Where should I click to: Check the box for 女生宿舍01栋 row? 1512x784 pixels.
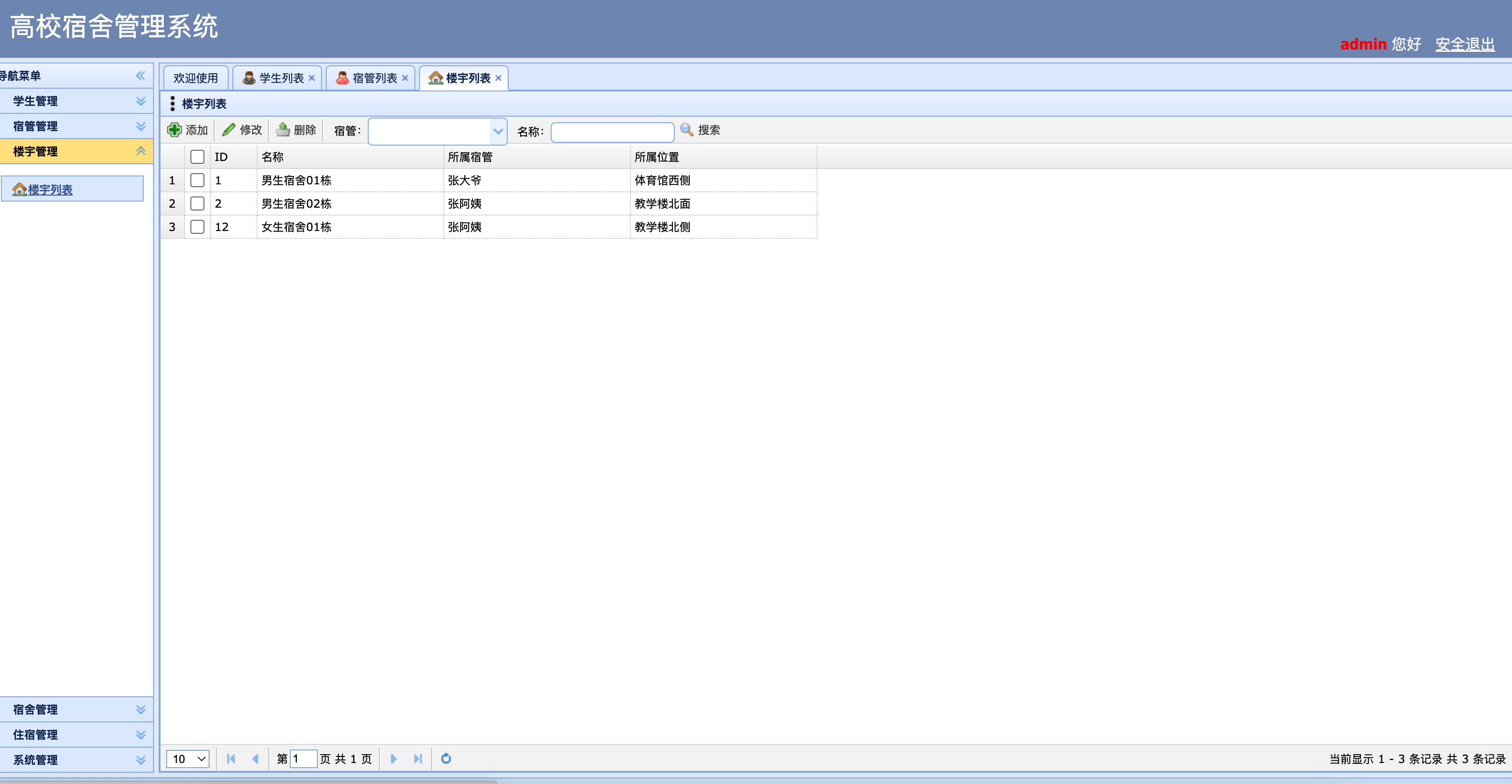click(x=197, y=226)
